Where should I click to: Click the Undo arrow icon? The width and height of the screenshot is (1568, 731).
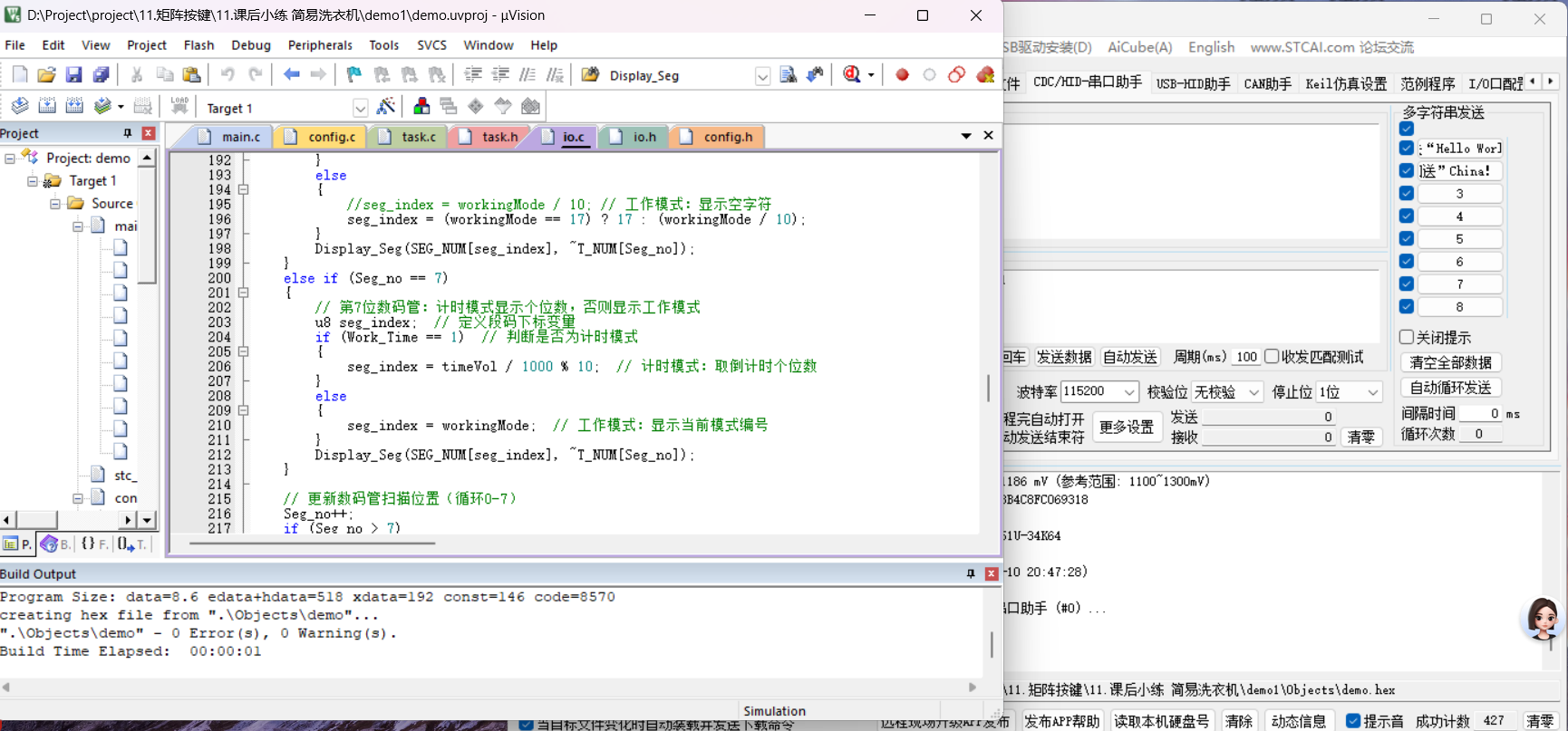pyautogui.click(x=227, y=75)
